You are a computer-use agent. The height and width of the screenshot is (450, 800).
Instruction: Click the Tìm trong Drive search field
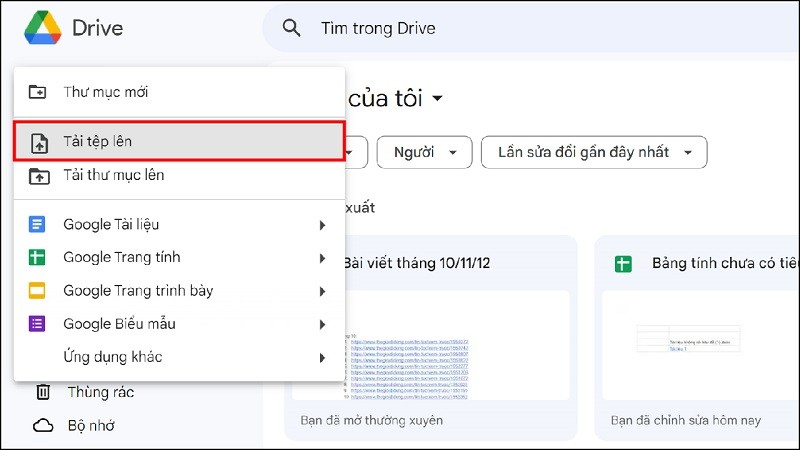pyautogui.click(x=531, y=28)
